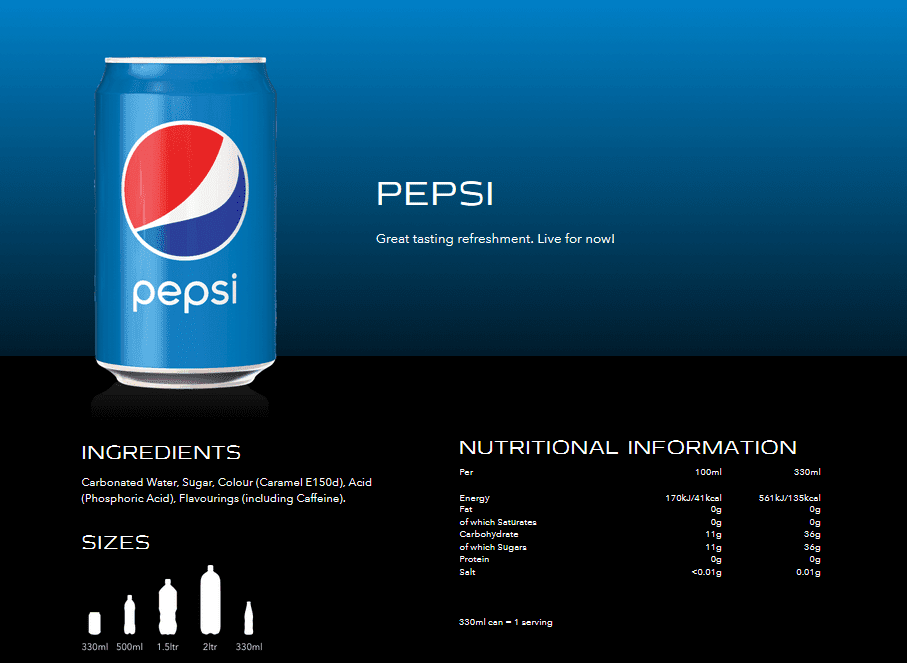The height and width of the screenshot is (663, 907).
Task: Select the INGREDIENTS section heading
Action: [161, 453]
